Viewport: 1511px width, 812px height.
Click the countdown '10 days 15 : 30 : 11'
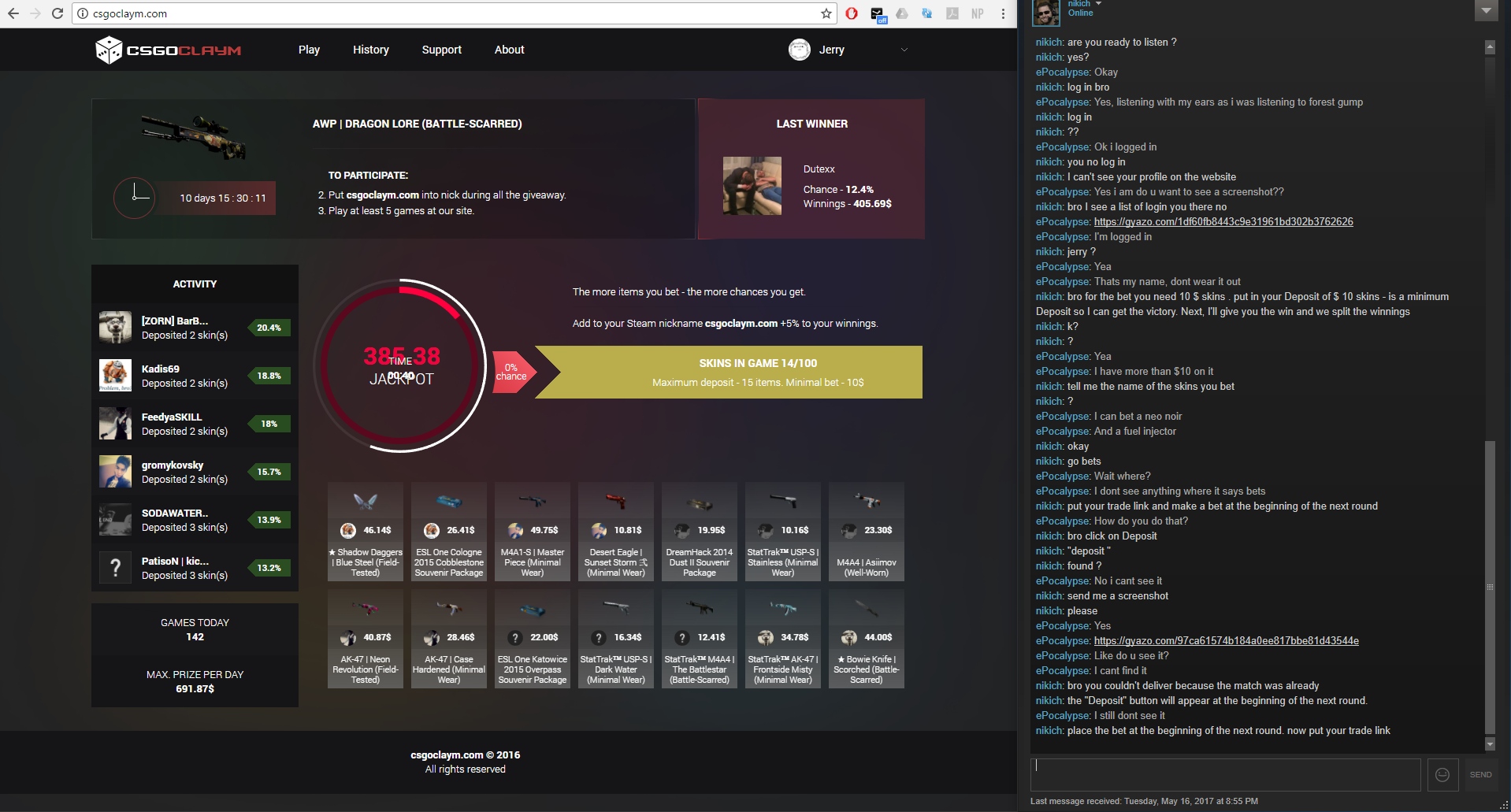click(223, 198)
